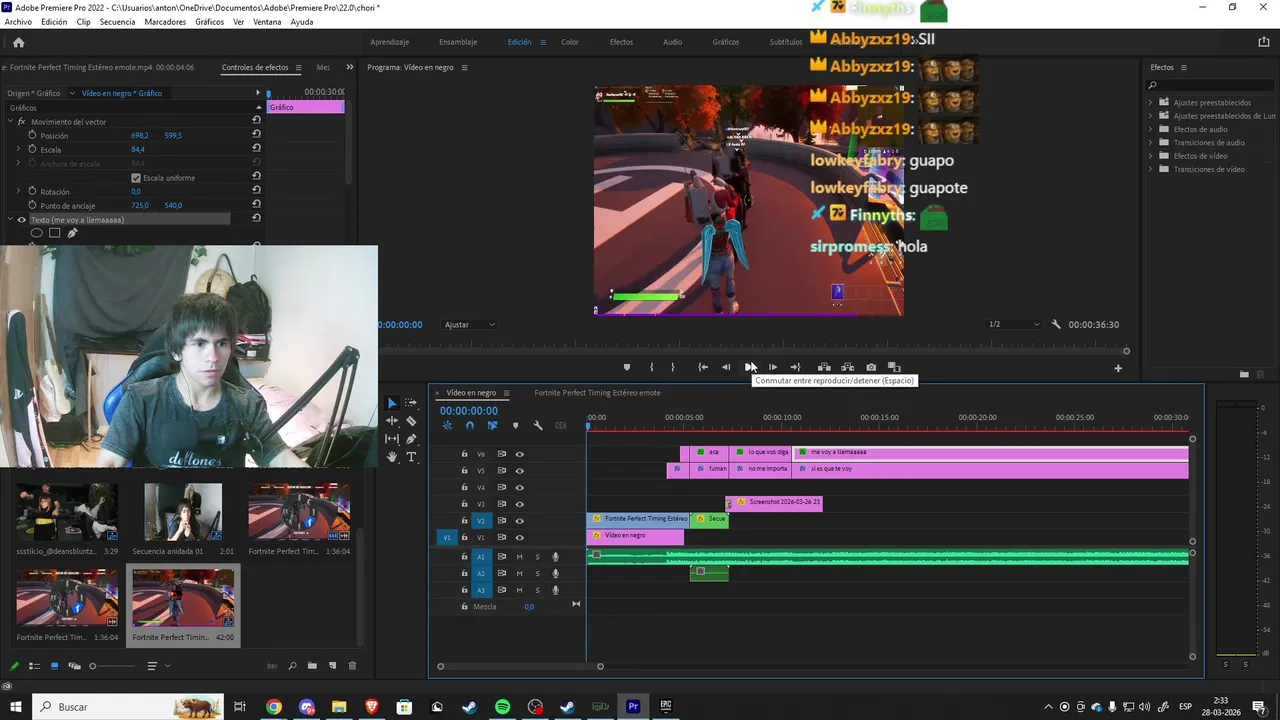
Task: Open the program monitor button editor plus
Action: tap(1118, 368)
